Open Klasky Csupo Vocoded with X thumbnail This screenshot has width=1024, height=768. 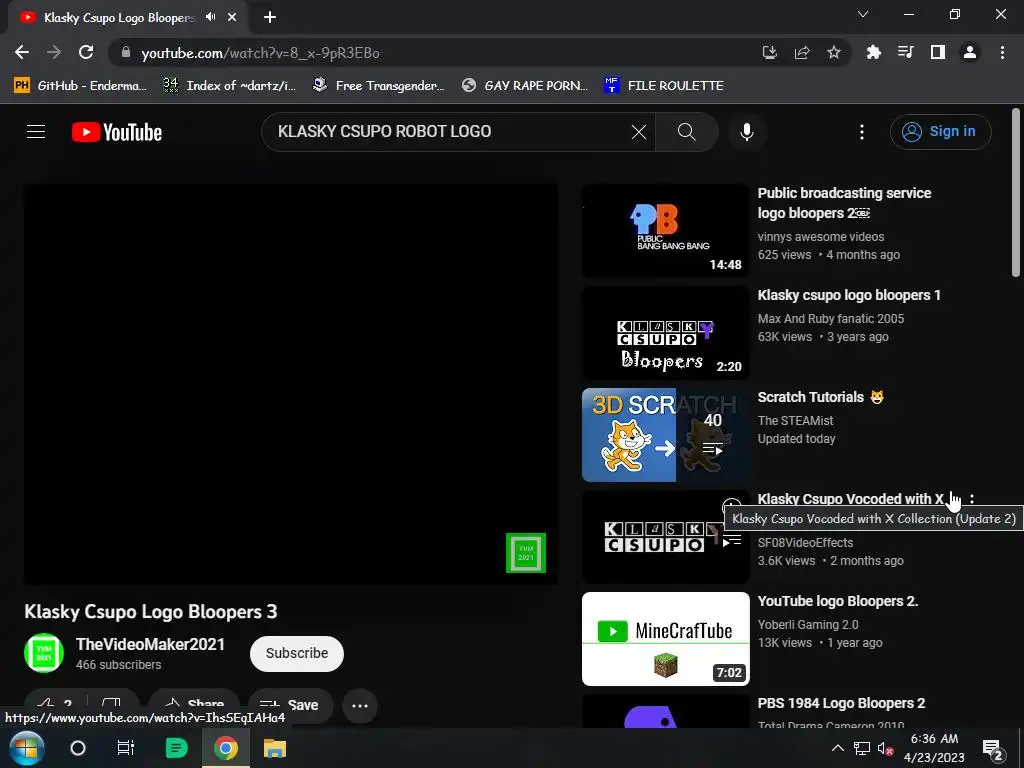[665, 537]
